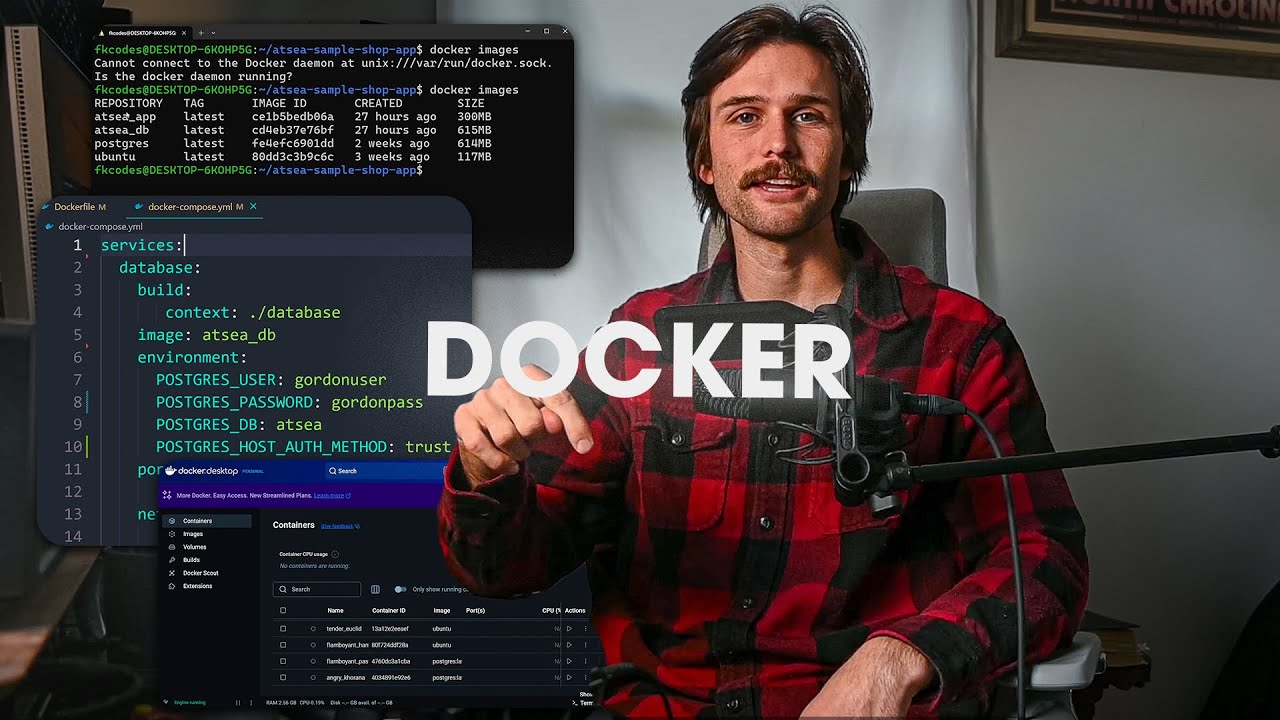Screen dimensions: 1280x720
Task: Click 'POSTGRES_PASSWORD' line in the editor
Action: pyautogui.click(x=290, y=402)
